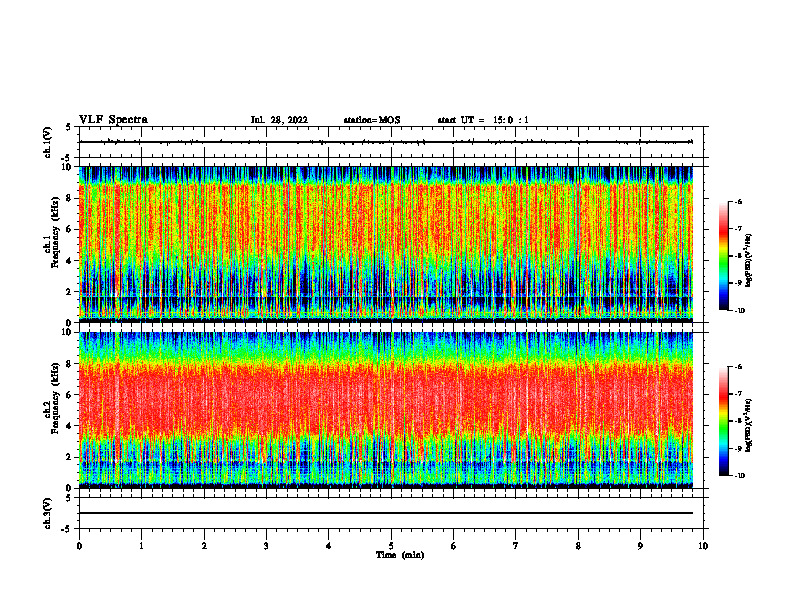Screen dimensions: 792x612
Task: Click the "8" kHz tick on ch.1 axis
Action: click(x=69, y=198)
